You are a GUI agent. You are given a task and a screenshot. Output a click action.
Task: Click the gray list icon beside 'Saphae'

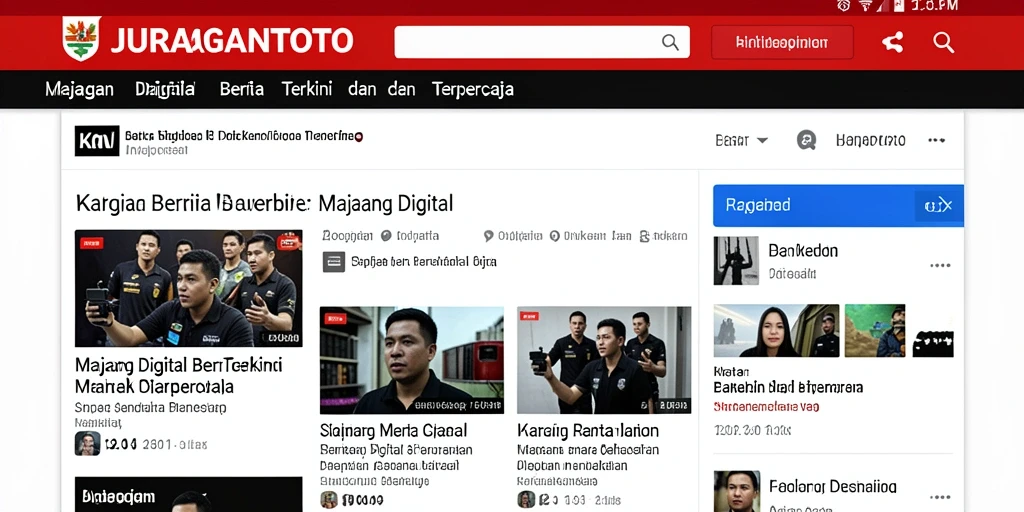pyautogui.click(x=333, y=262)
